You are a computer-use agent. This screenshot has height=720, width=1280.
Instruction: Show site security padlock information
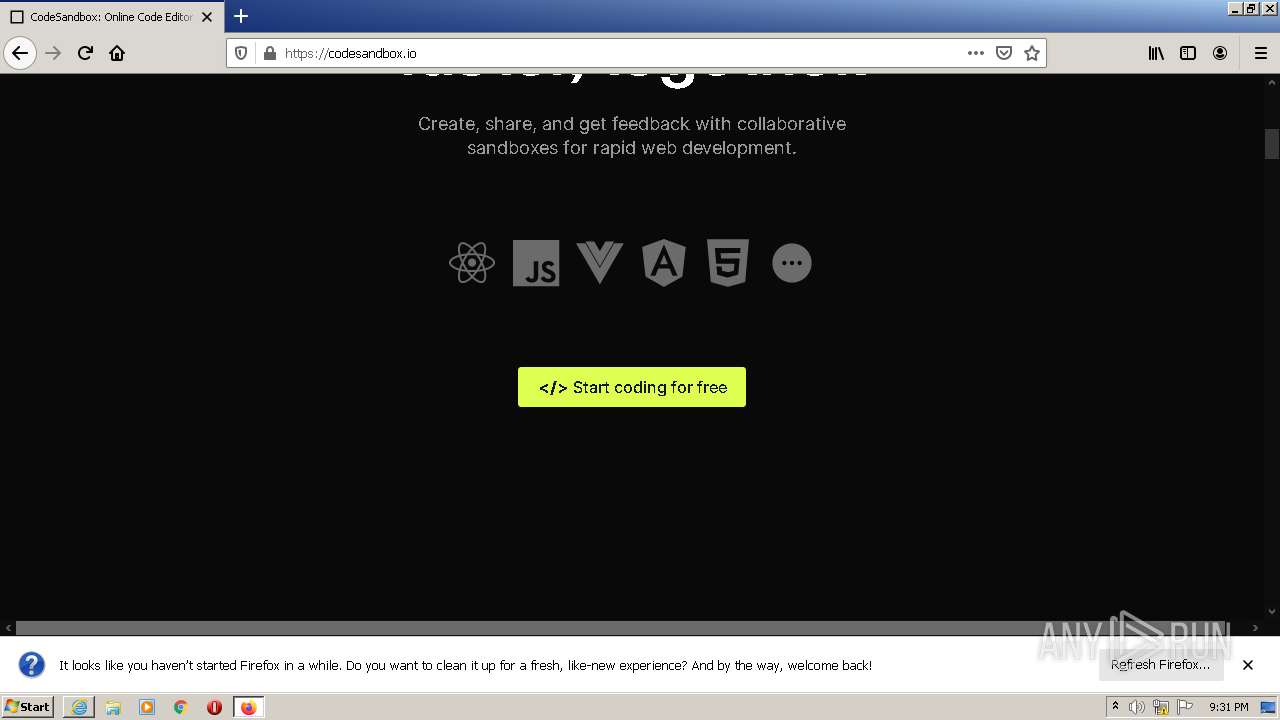pyautogui.click(x=269, y=53)
